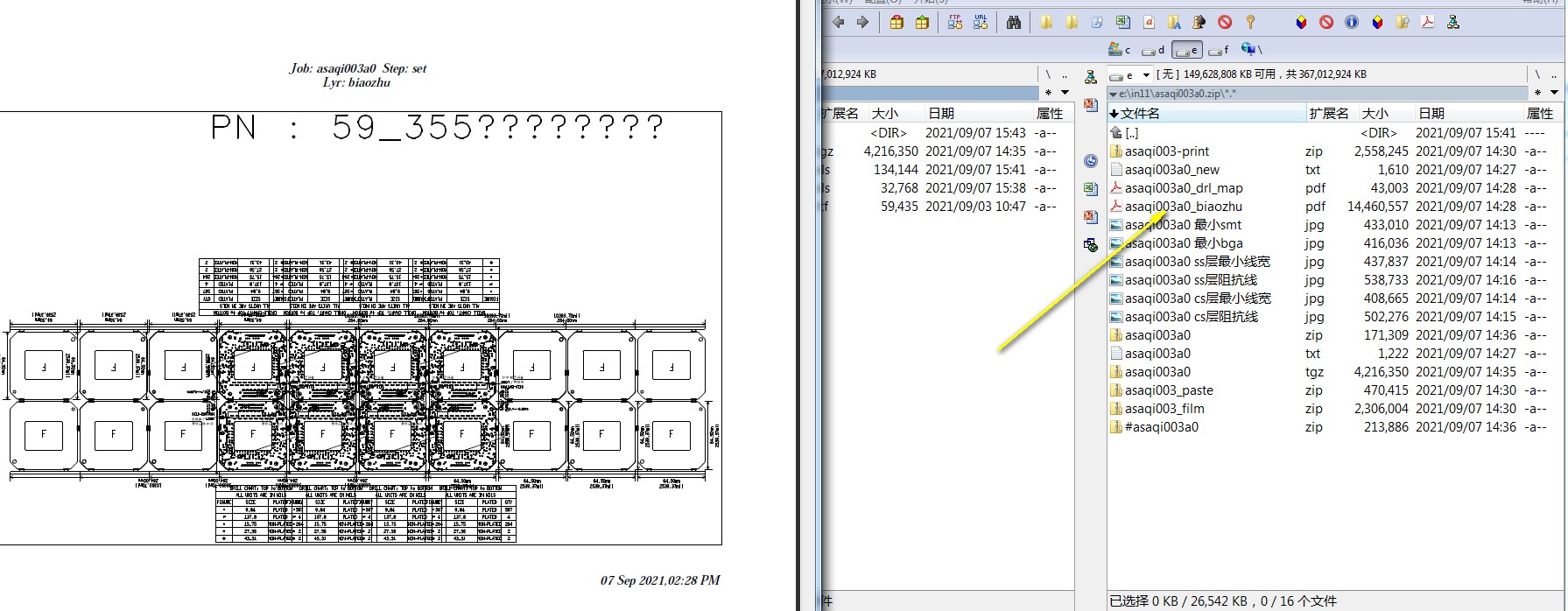Select the asaqi003a0_new txt file
This screenshot has width=1568, height=611.
pos(1335,170)
